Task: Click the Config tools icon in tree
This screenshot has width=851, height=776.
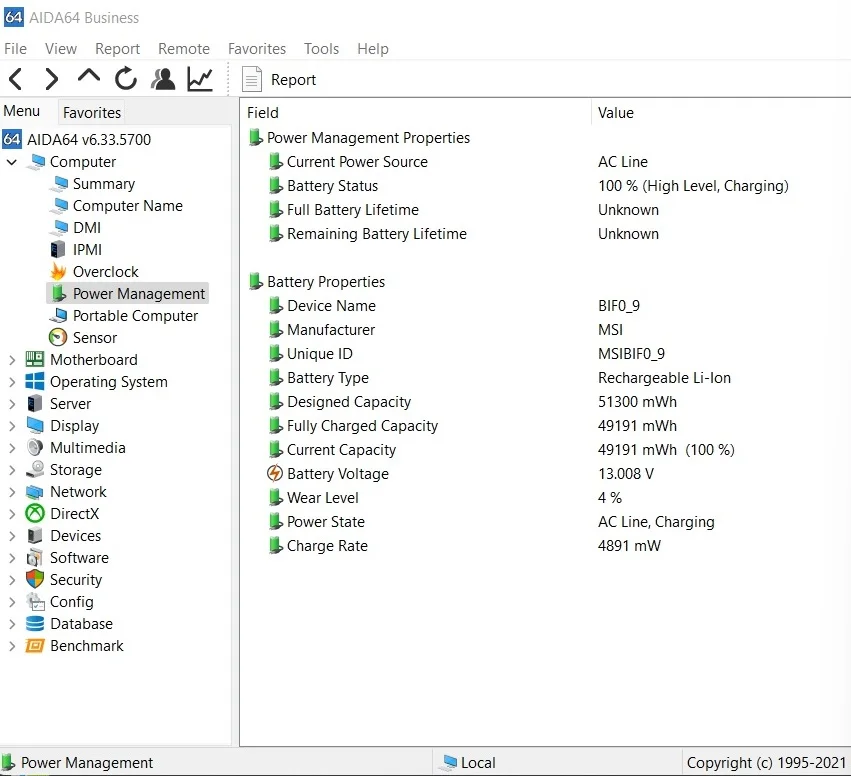Action: coord(35,602)
